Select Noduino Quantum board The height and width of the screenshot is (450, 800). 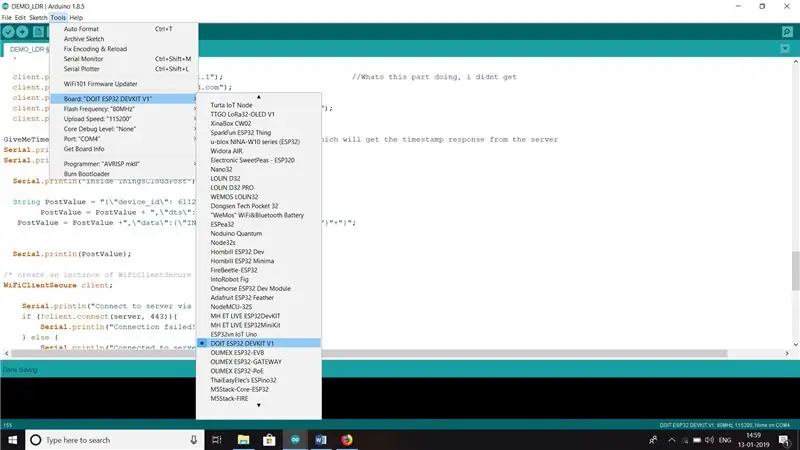pyautogui.click(x=259, y=234)
